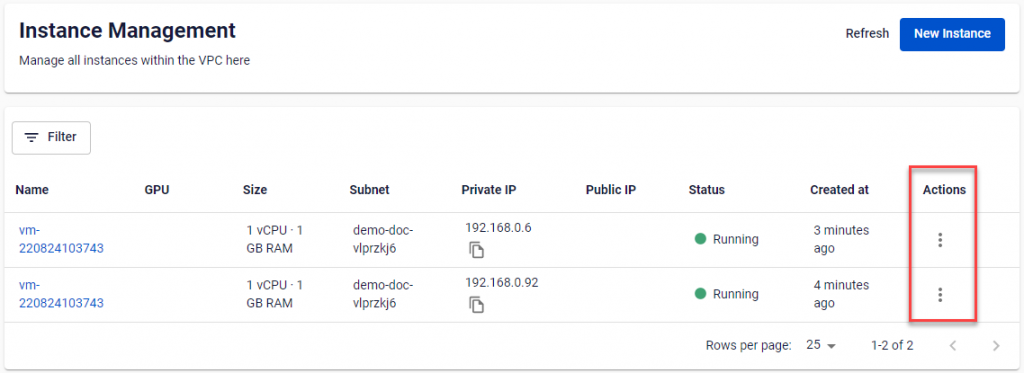This screenshot has height=373, width=1024.
Task: Open actions menu for 192.168.0.6 instance
Action: [940, 240]
